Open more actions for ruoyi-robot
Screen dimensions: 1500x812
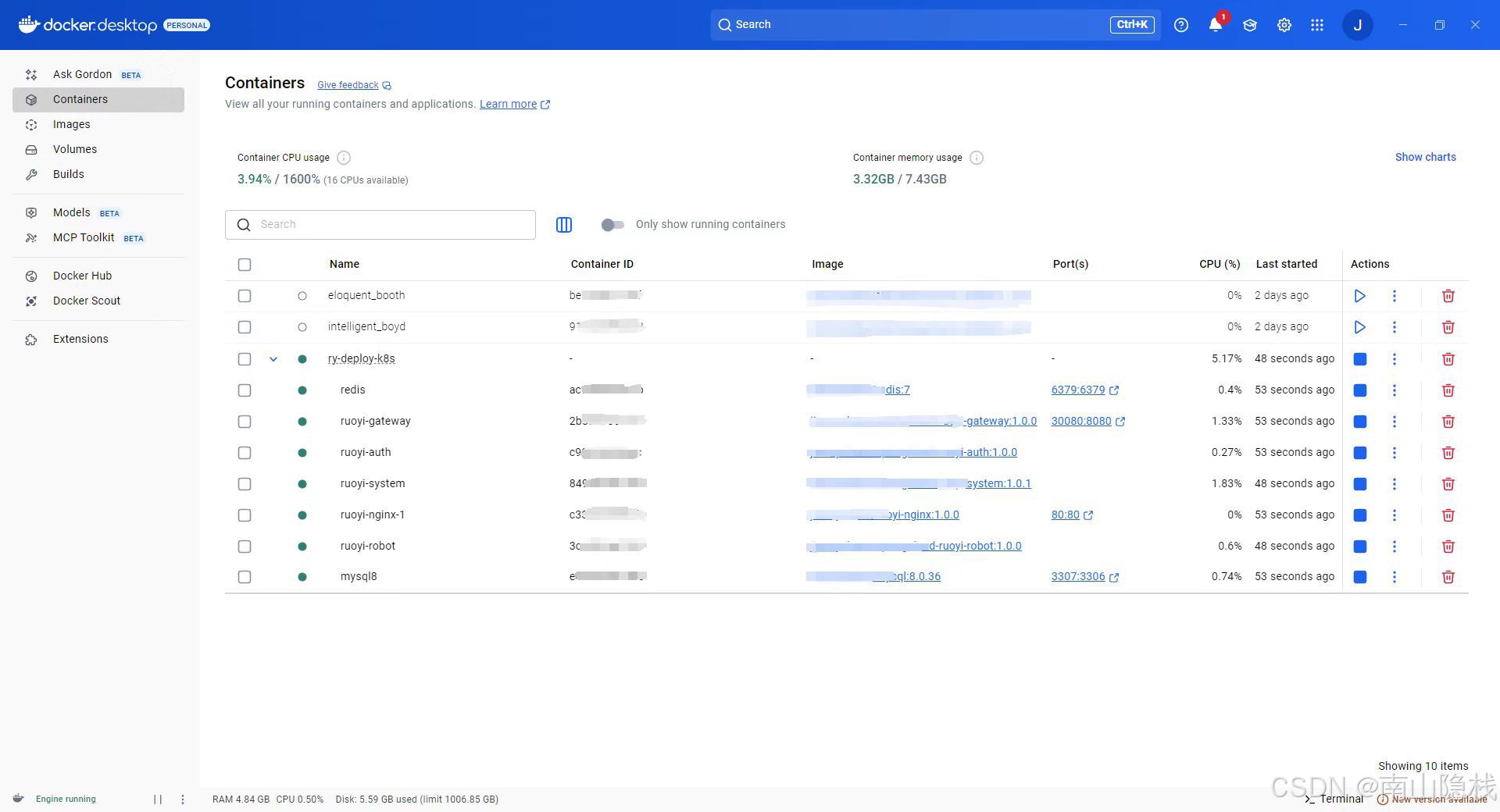point(1395,547)
